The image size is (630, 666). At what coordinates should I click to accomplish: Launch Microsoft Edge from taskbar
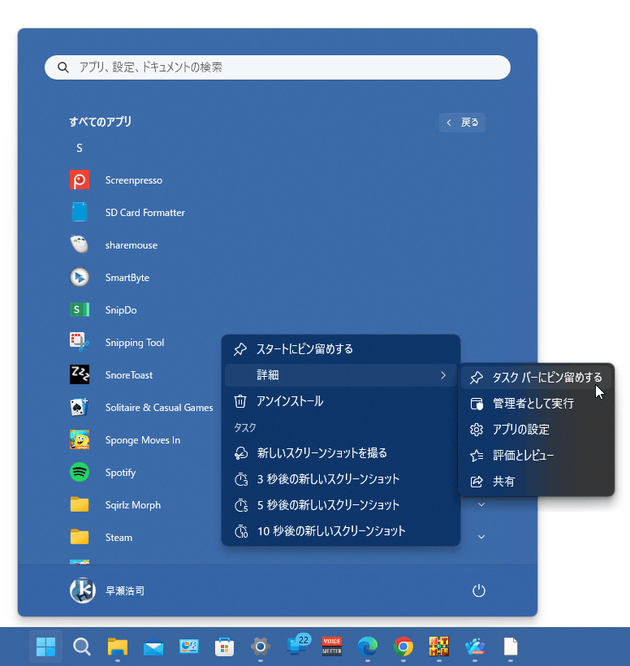tap(367, 647)
